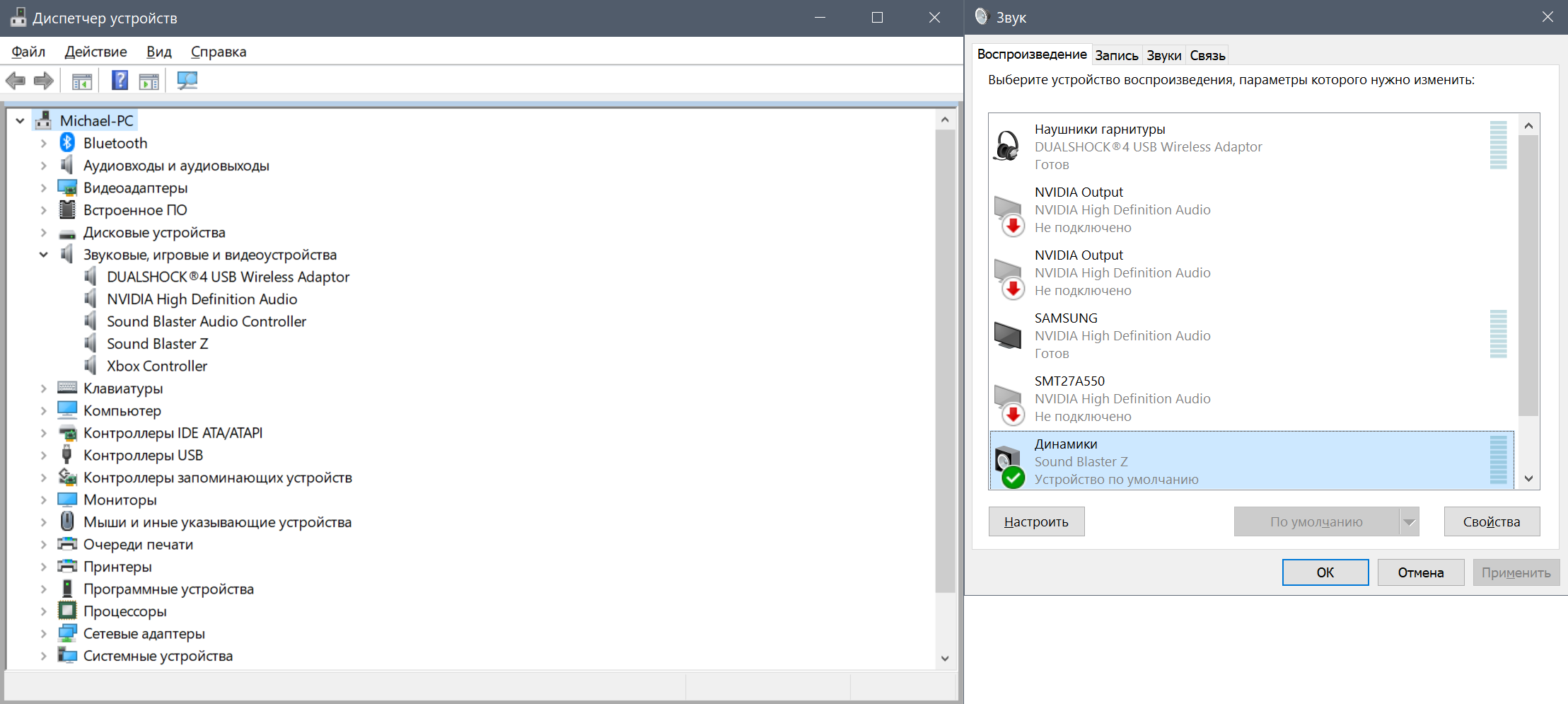
Task: Click the Компьютер monitor icon
Action: click(x=67, y=410)
